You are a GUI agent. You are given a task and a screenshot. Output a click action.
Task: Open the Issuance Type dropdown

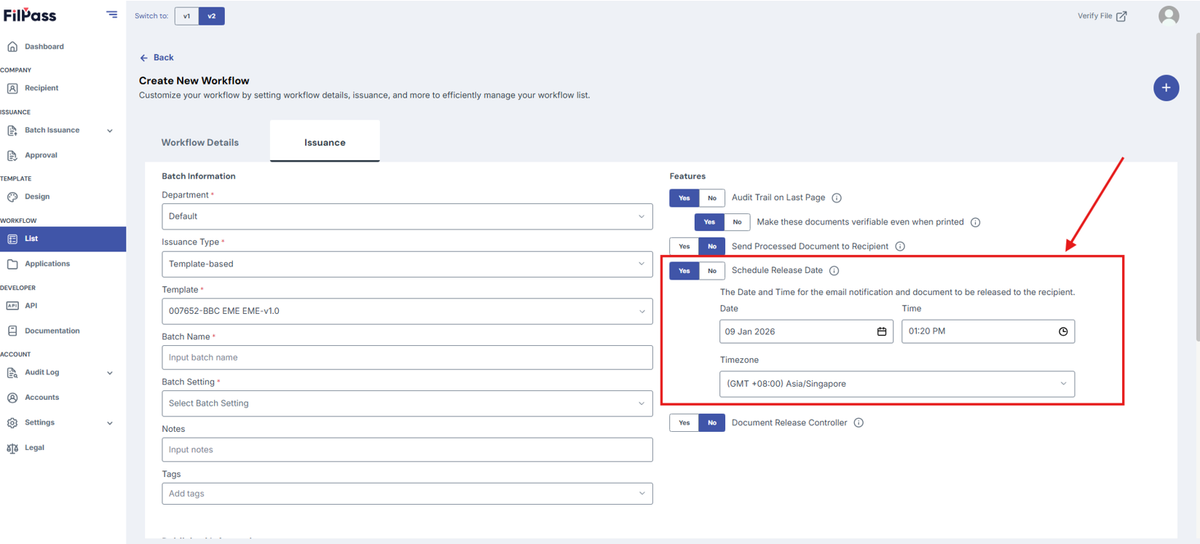click(407, 264)
